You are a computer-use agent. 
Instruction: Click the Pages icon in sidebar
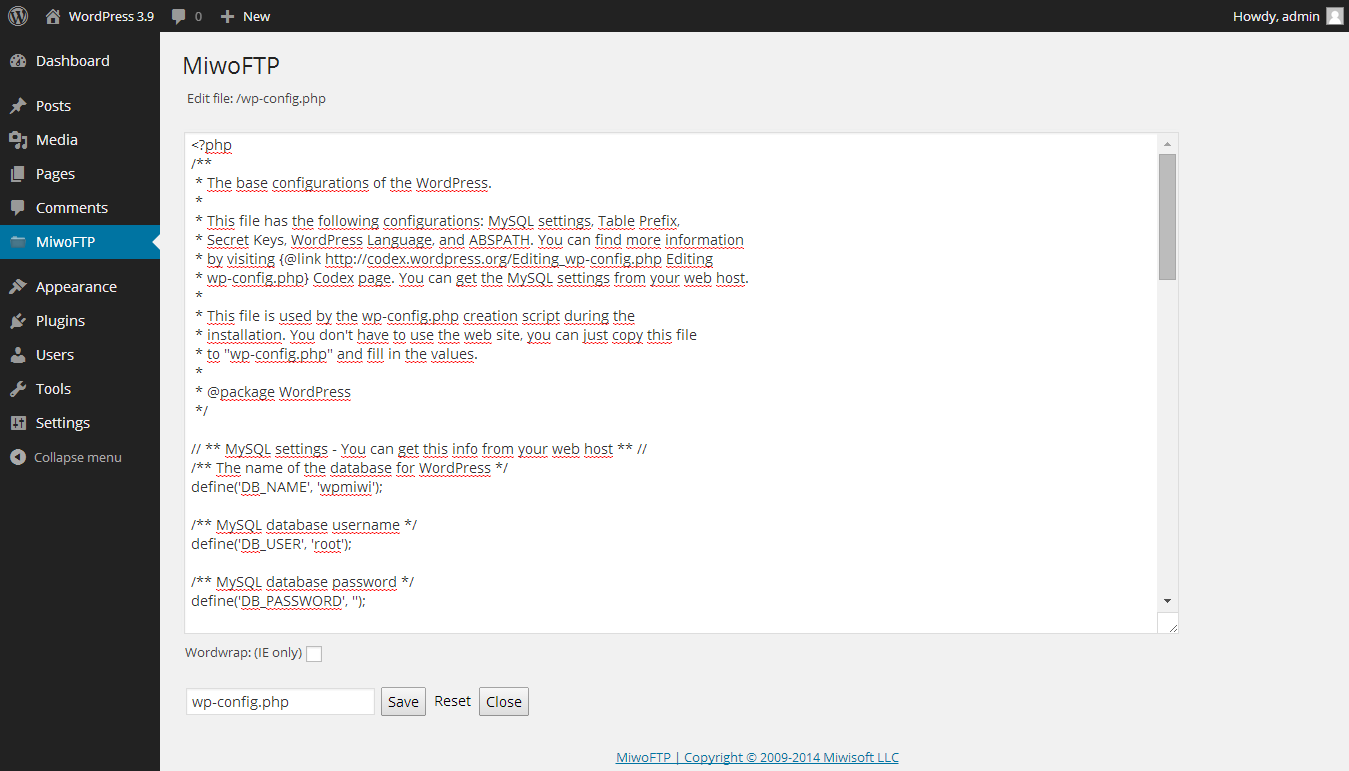18,174
